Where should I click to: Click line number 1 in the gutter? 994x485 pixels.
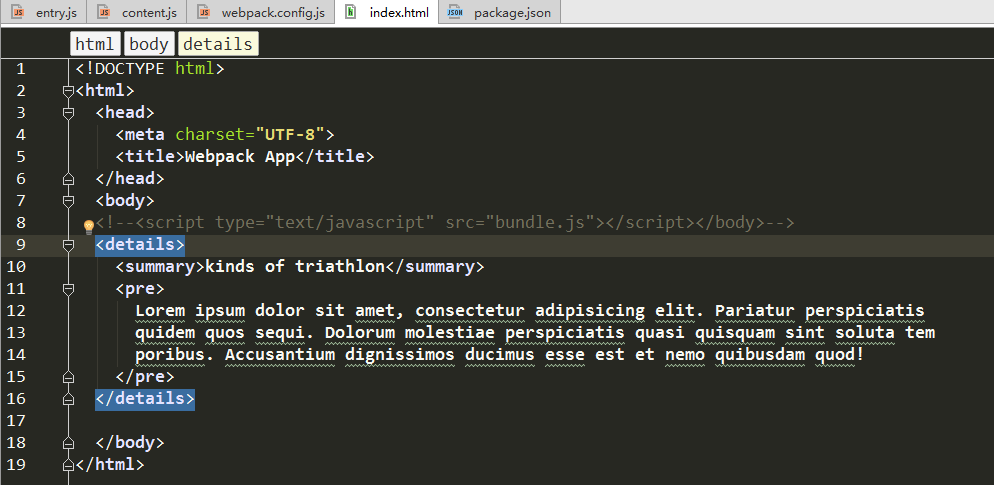click(x=21, y=68)
